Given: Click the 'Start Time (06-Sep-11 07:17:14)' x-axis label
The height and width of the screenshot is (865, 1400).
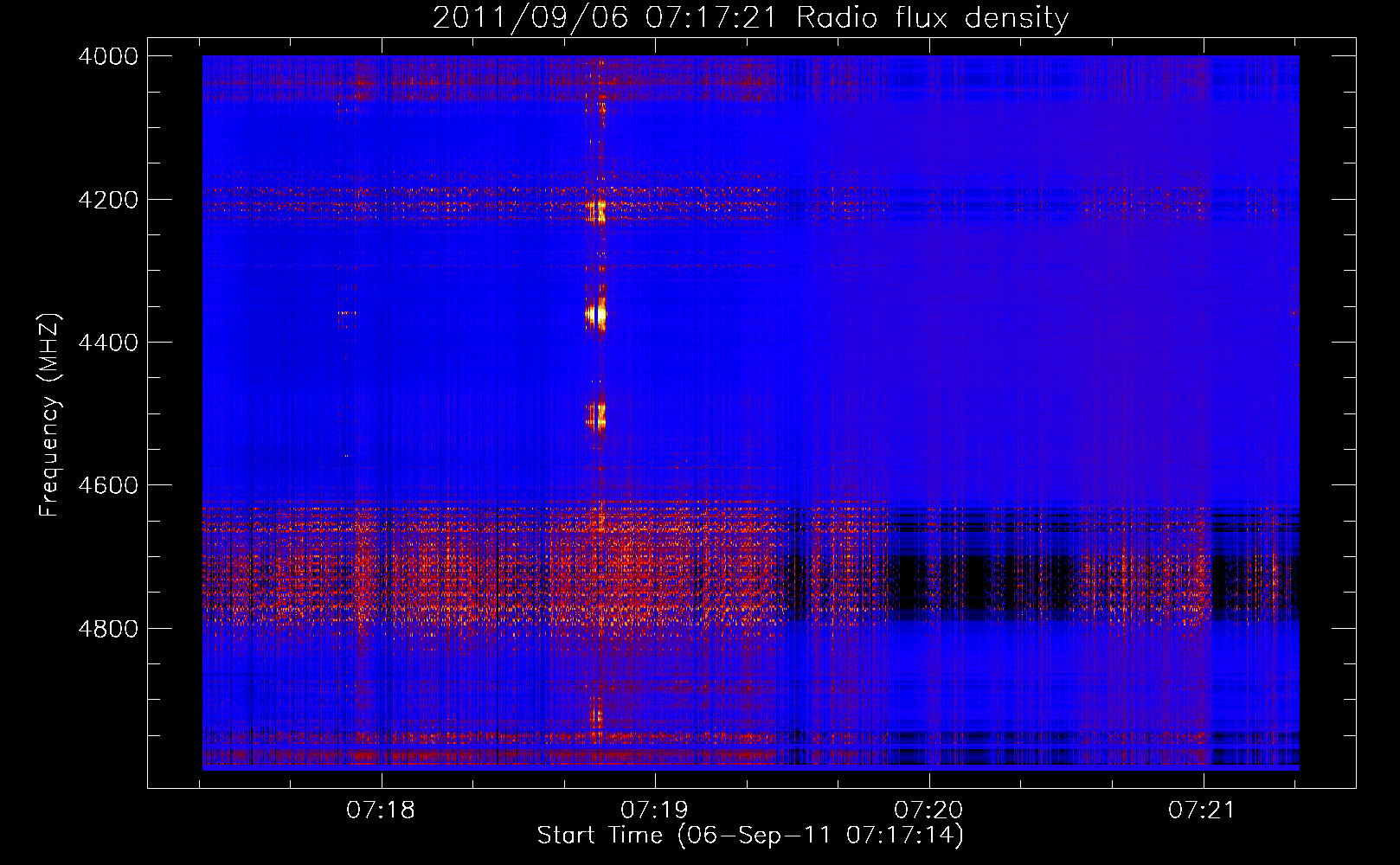Looking at the screenshot, I should point(750,836).
